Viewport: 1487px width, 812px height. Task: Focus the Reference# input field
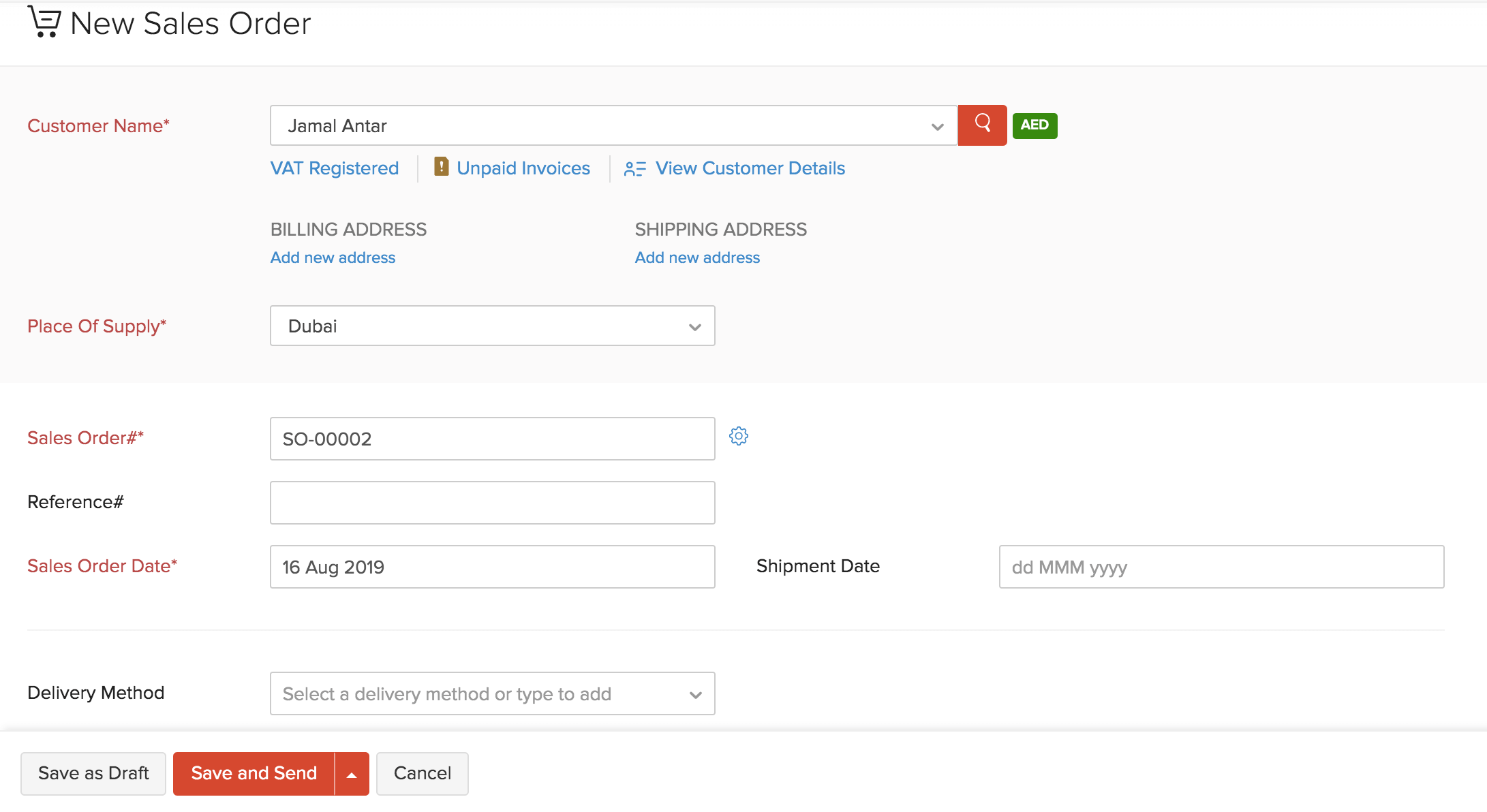point(492,503)
